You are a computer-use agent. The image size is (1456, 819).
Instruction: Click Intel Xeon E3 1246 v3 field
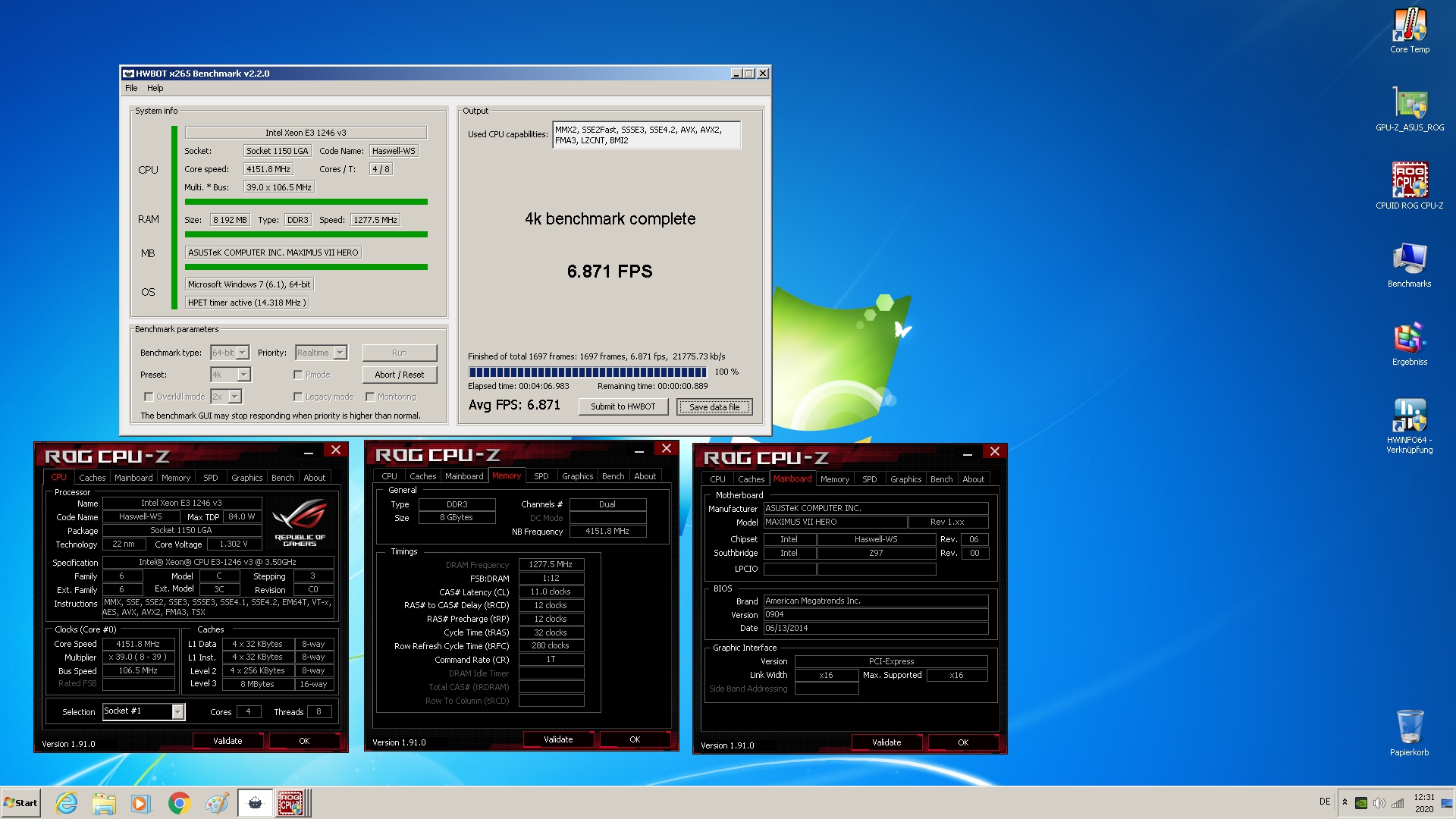tap(306, 133)
